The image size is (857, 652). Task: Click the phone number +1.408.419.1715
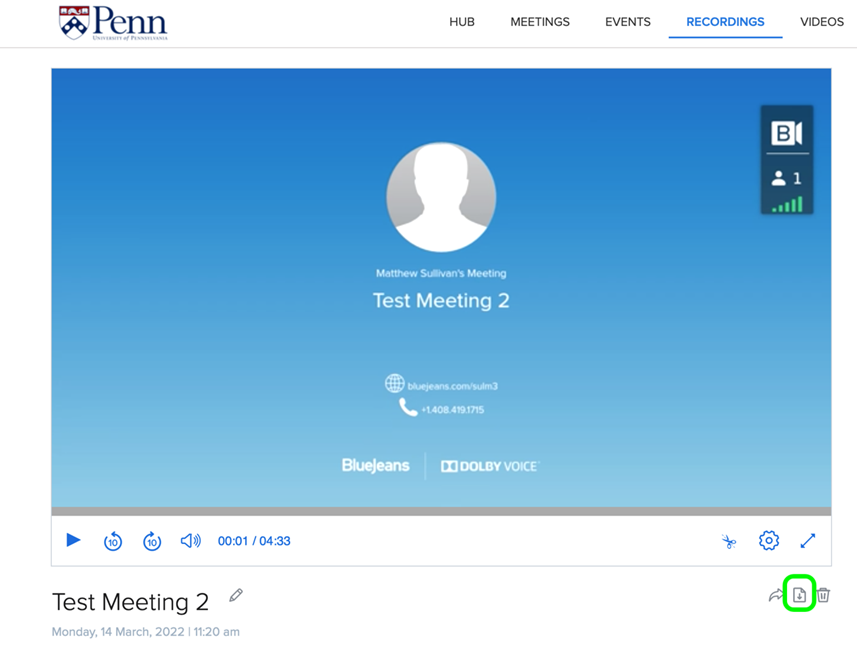pyautogui.click(x=453, y=410)
